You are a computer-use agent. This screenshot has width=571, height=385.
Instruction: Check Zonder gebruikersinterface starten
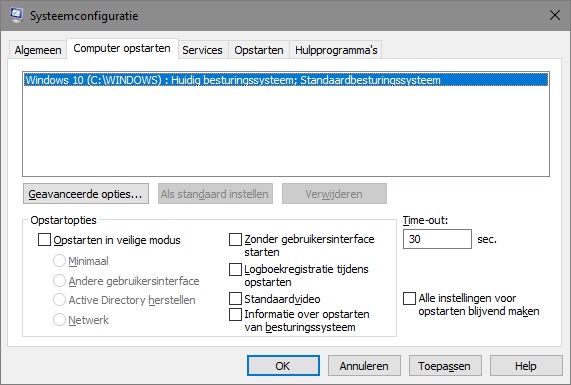[235, 239]
